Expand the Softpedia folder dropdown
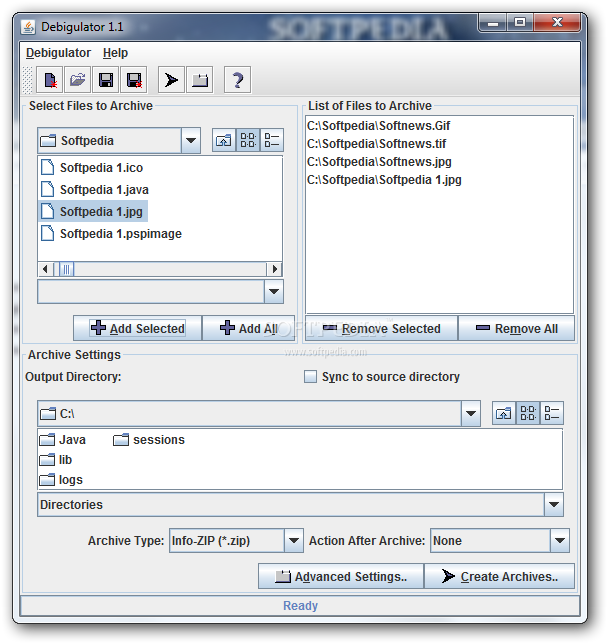Image resolution: width=608 pixels, height=644 pixels. [x=191, y=140]
